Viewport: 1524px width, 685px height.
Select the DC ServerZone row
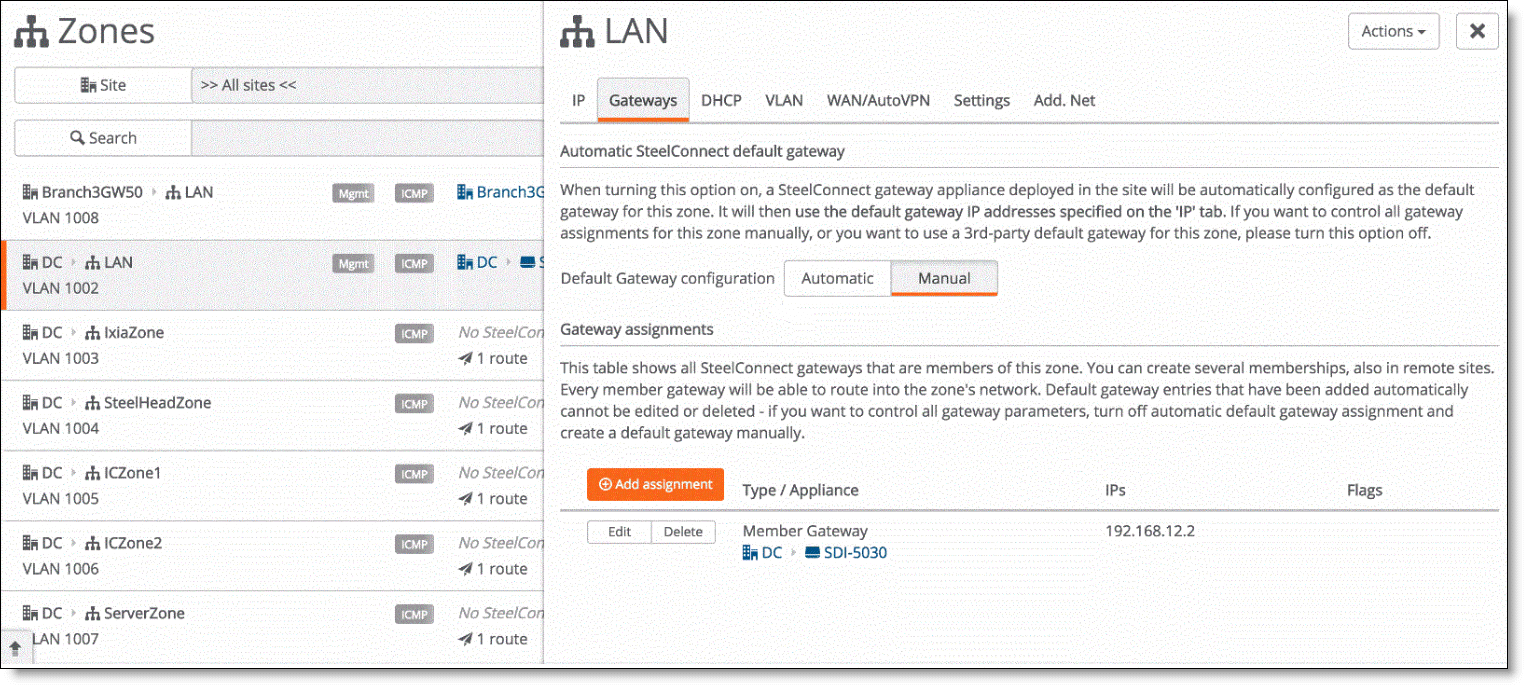(x=272, y=625)
